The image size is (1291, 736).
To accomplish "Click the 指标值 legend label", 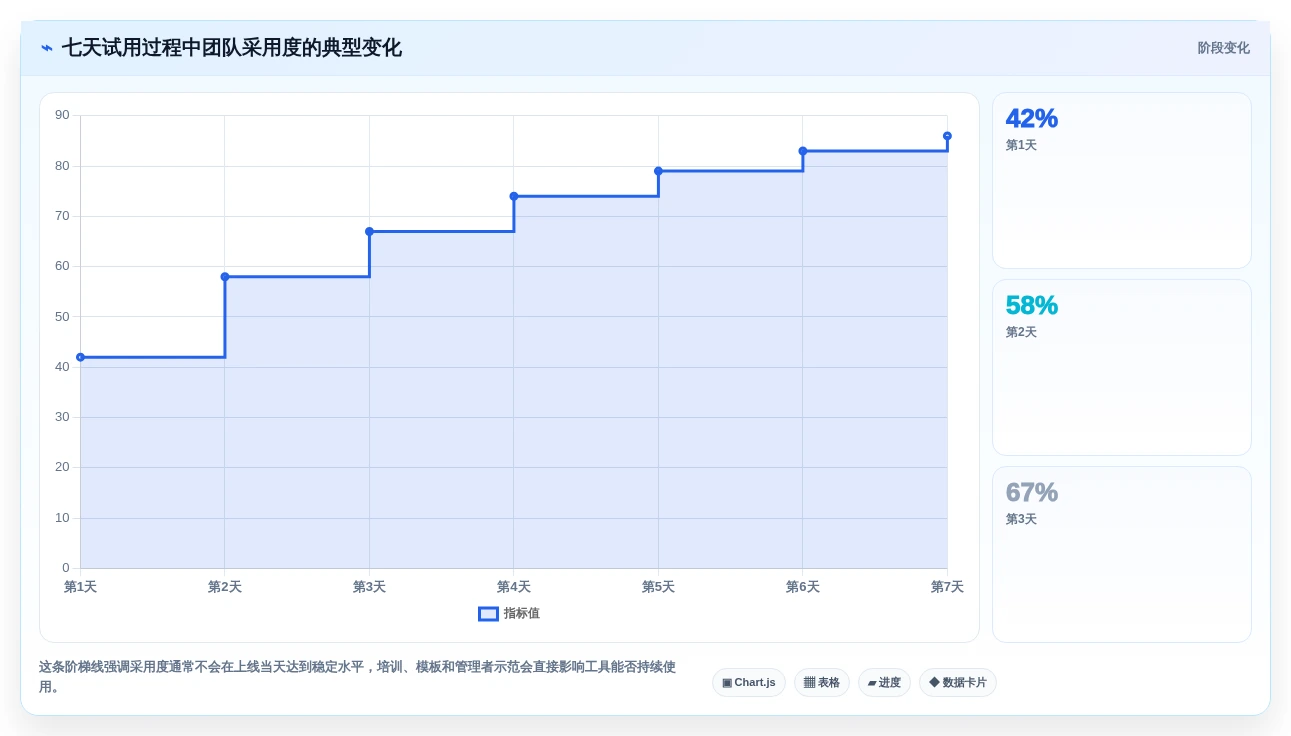I will 522,614.
